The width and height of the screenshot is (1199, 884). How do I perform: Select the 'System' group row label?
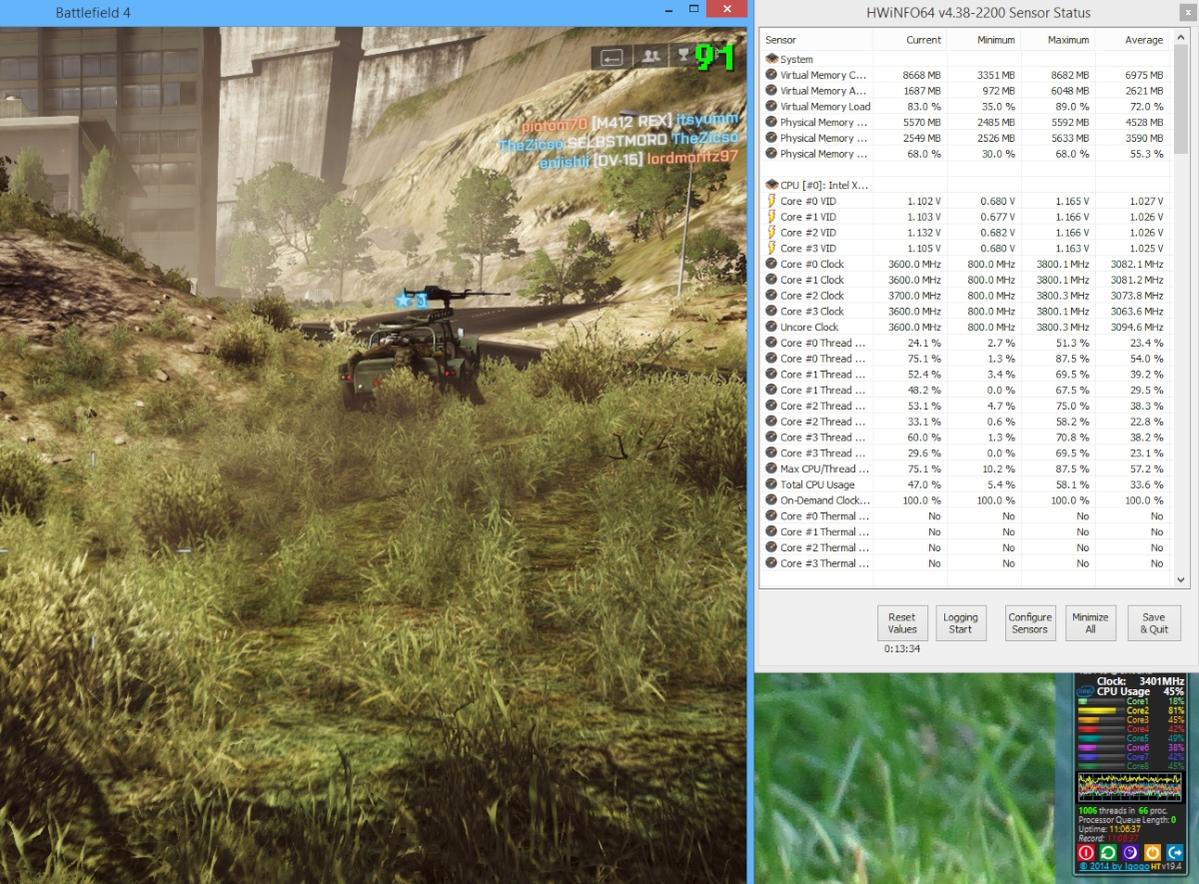(x=796, y=59)
